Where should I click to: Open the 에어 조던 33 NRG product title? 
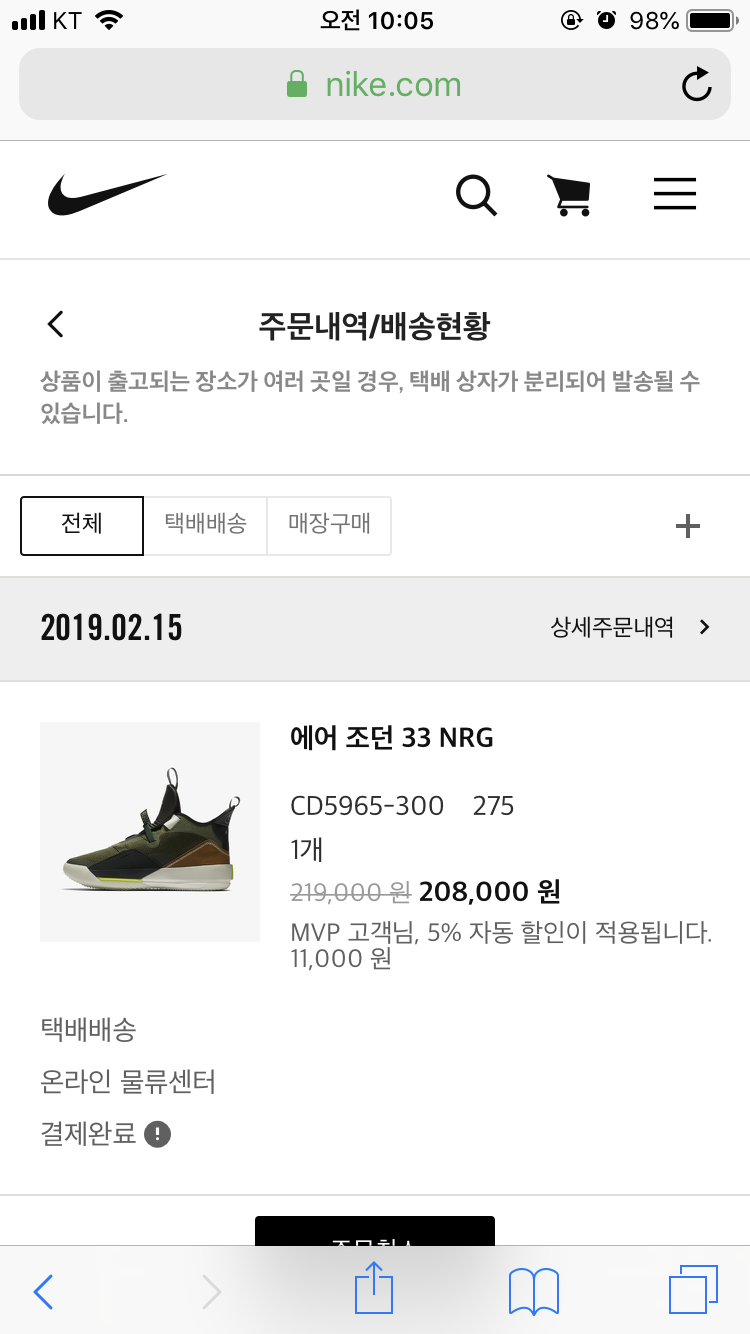392,738
